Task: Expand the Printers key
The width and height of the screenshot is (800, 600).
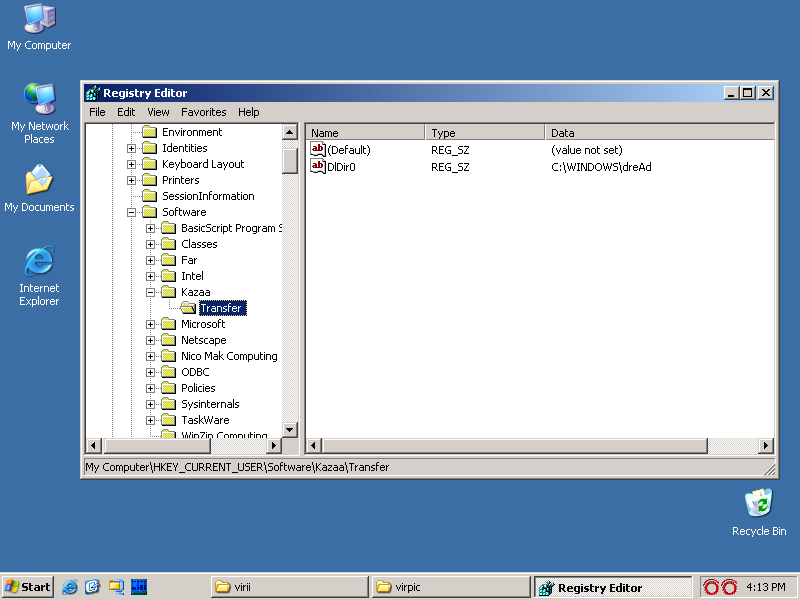Action: pos(131,180)
